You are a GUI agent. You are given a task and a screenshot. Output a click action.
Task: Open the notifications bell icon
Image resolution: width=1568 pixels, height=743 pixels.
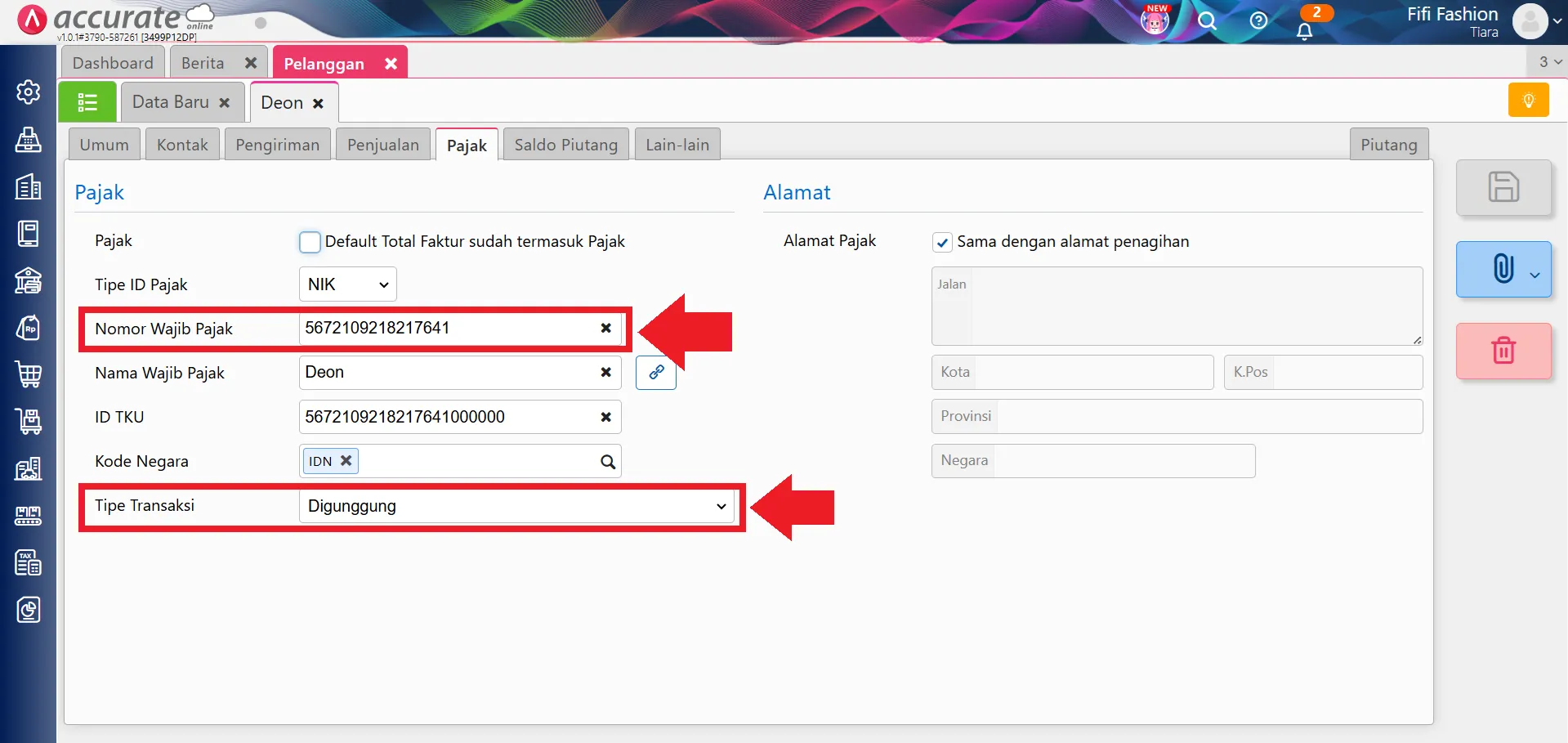(1305, 31)
